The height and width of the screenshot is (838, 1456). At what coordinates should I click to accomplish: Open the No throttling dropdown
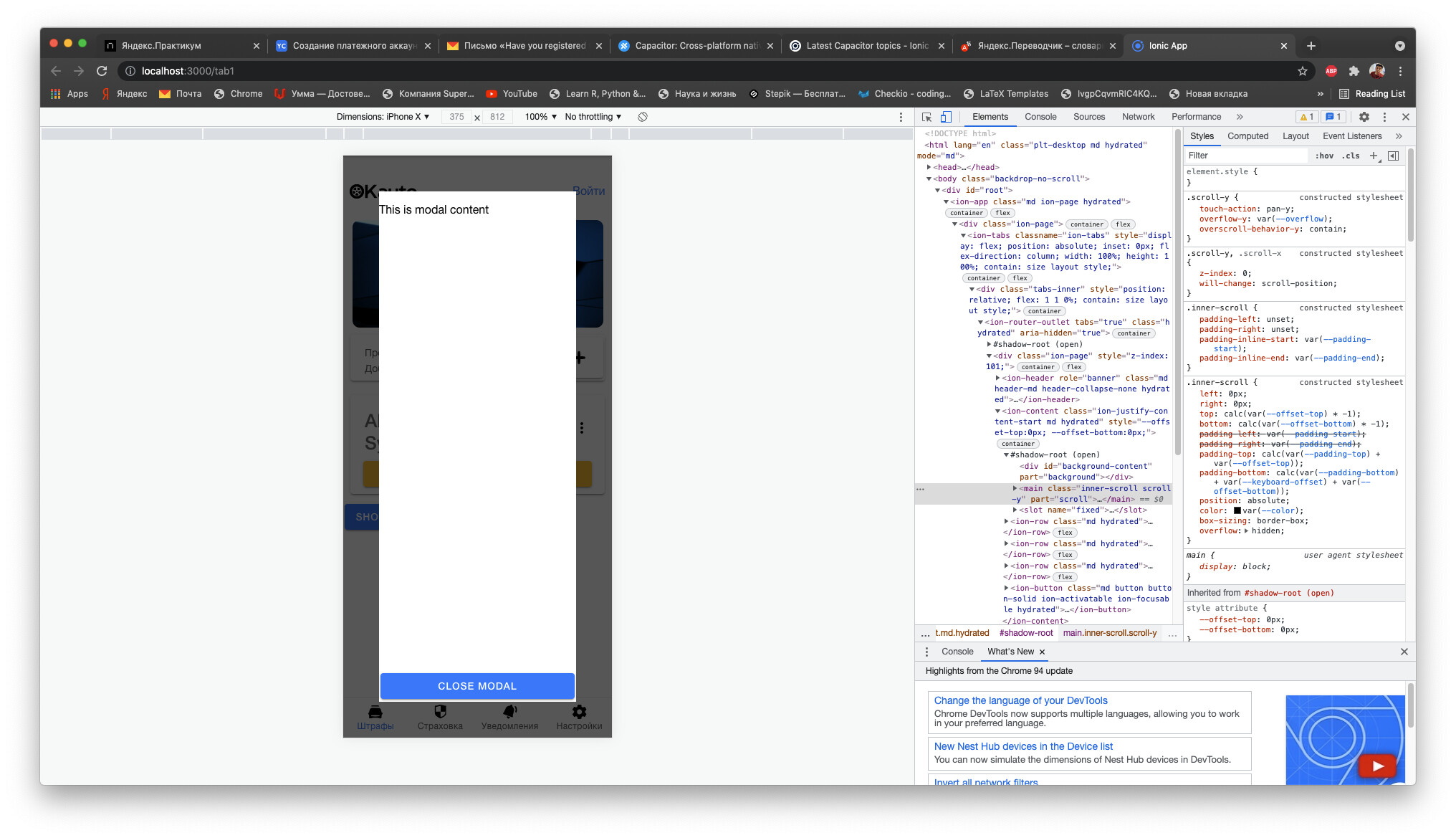pyautogui.click(x=593, y=117)
